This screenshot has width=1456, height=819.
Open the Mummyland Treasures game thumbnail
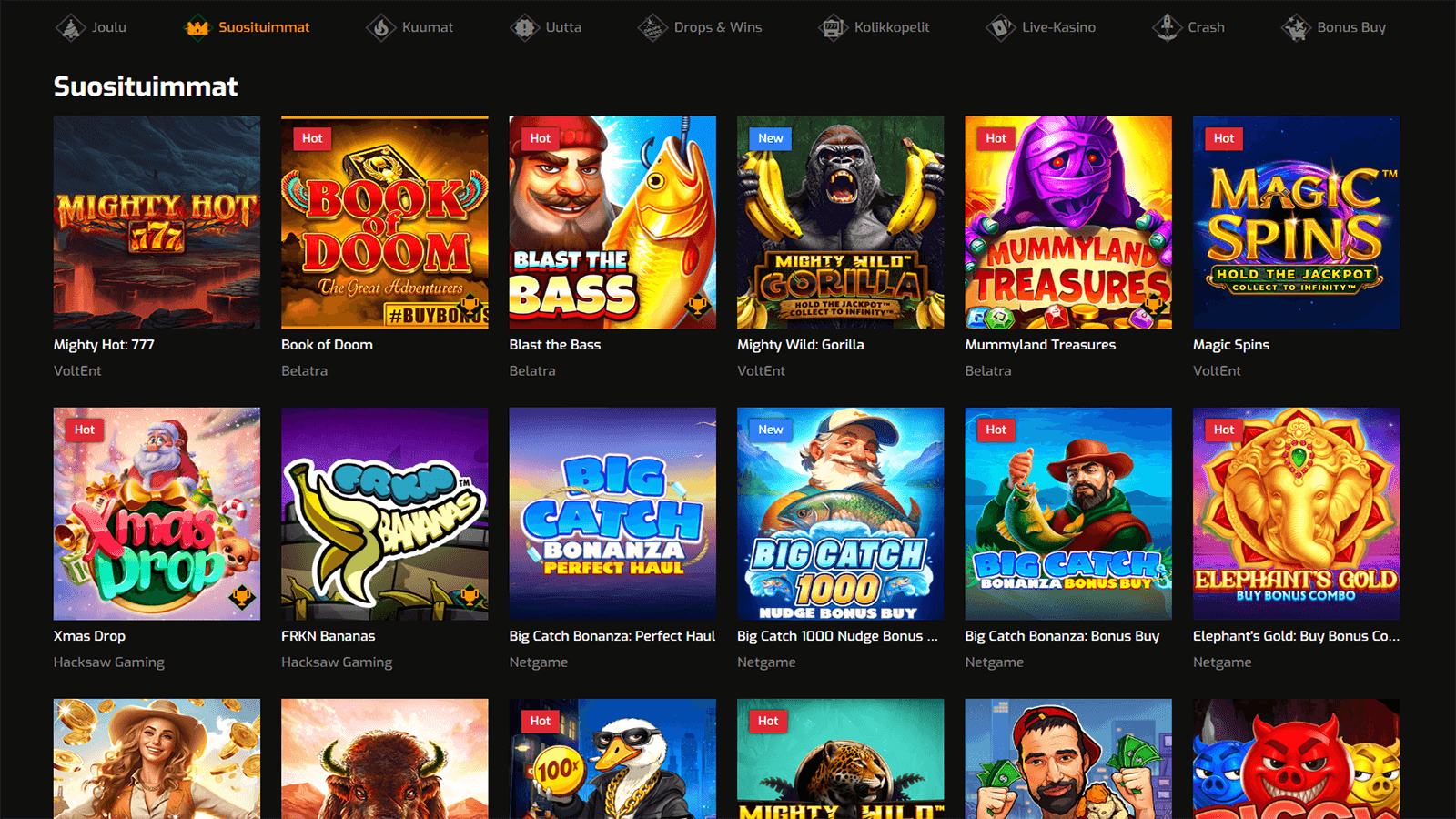pos(1067,222)
